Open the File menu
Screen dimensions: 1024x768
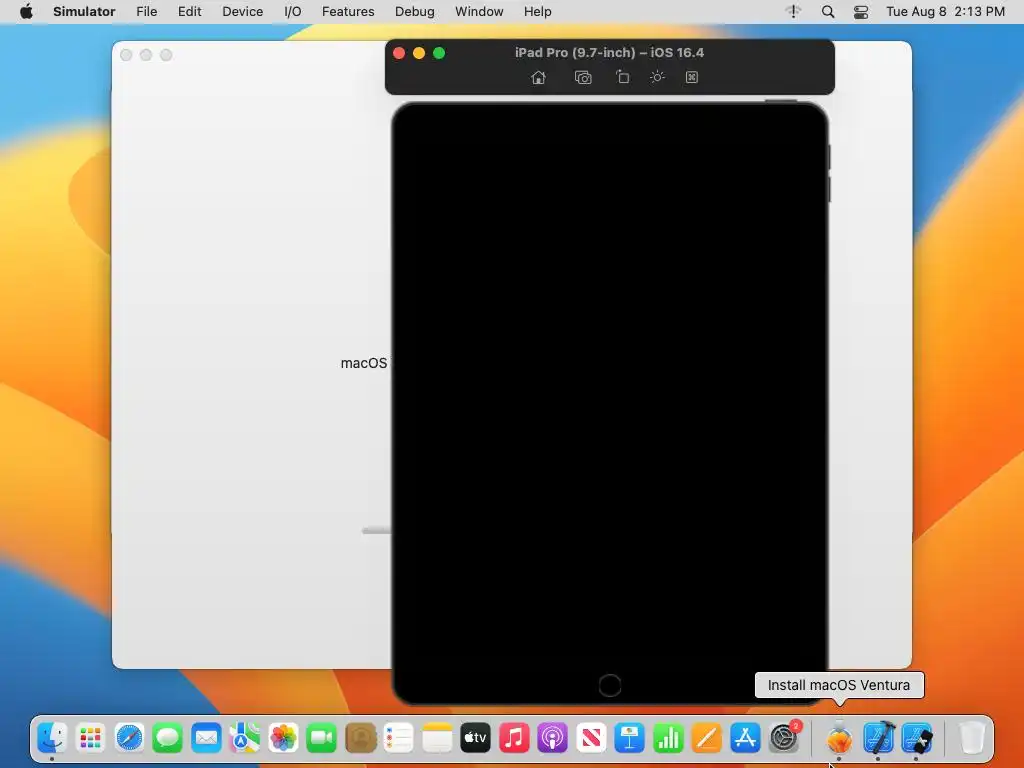click(146, 12)
